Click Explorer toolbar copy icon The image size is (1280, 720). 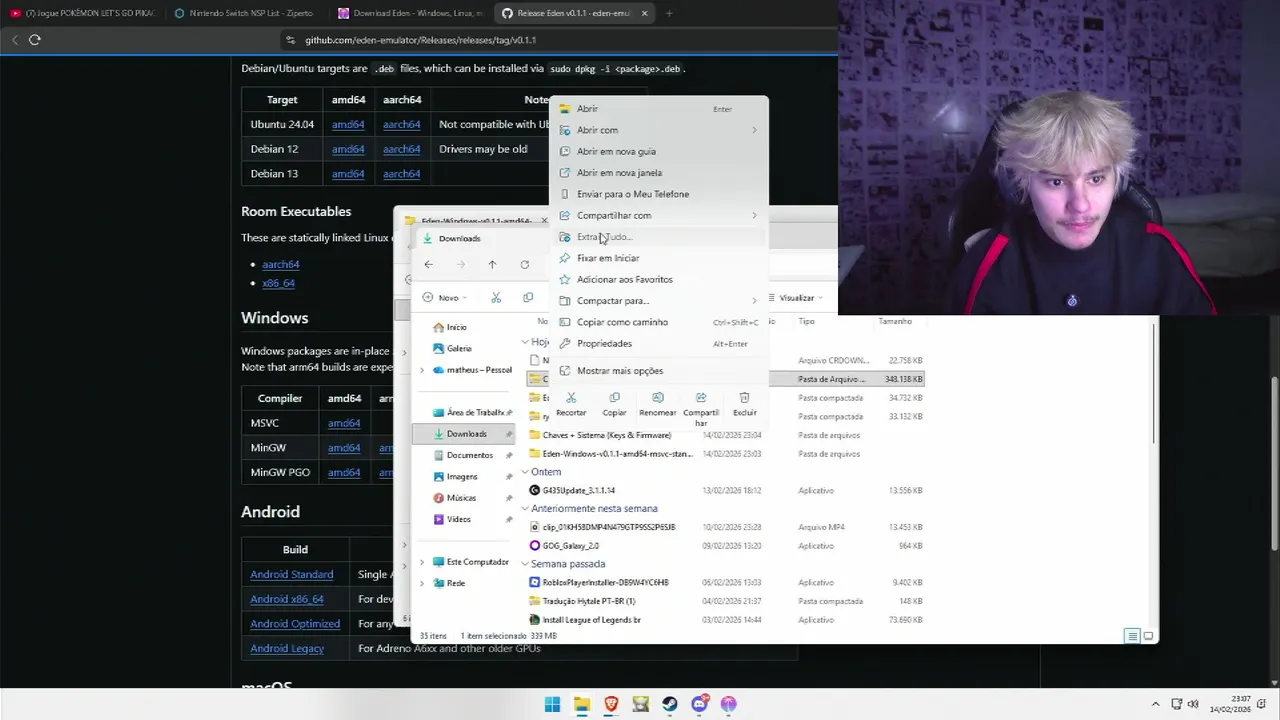[x=528, y=297]
